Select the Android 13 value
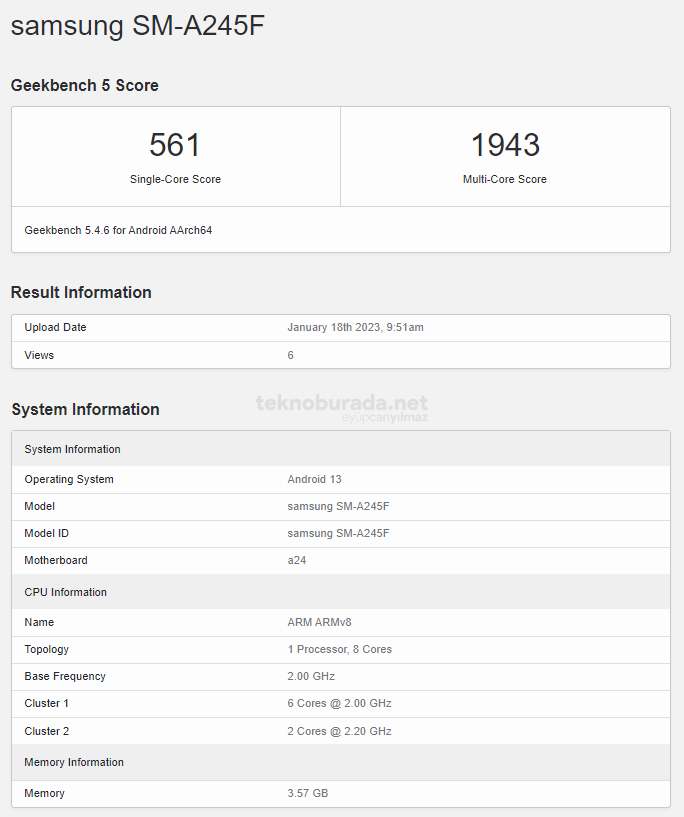 point(314,479)
